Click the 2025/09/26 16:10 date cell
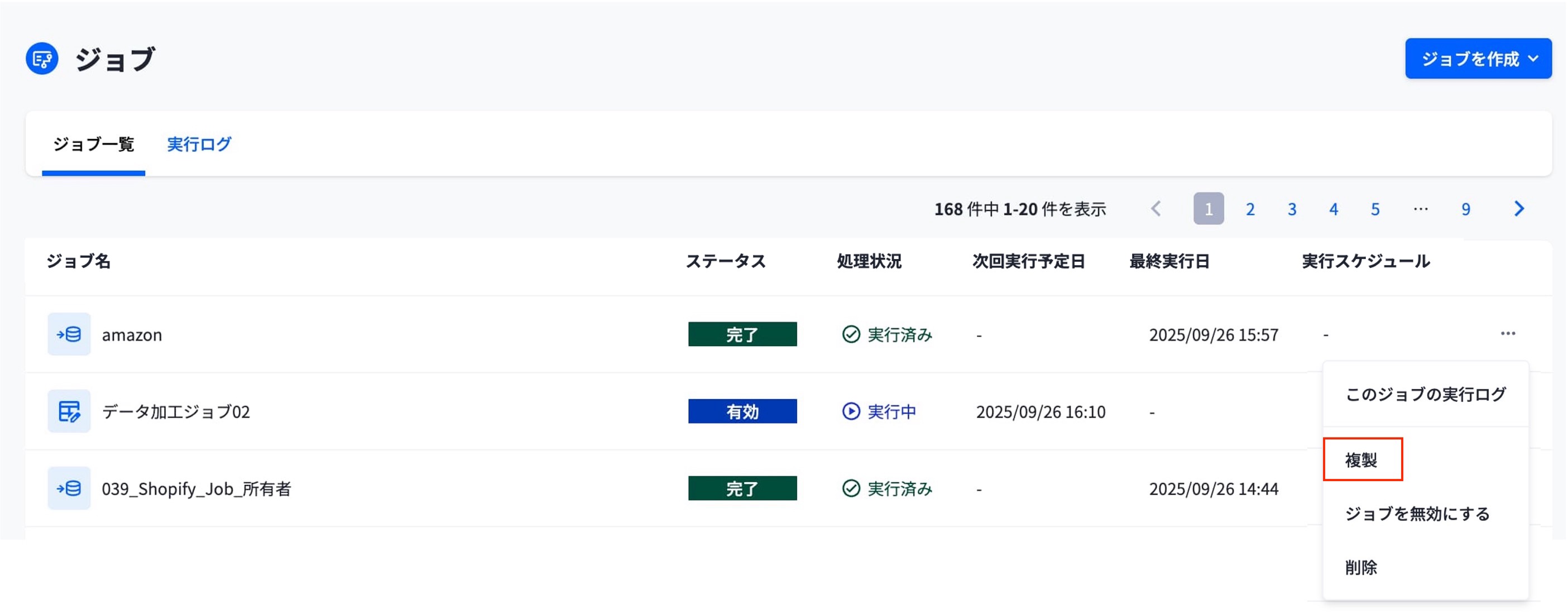 [x=1040, y=412]
